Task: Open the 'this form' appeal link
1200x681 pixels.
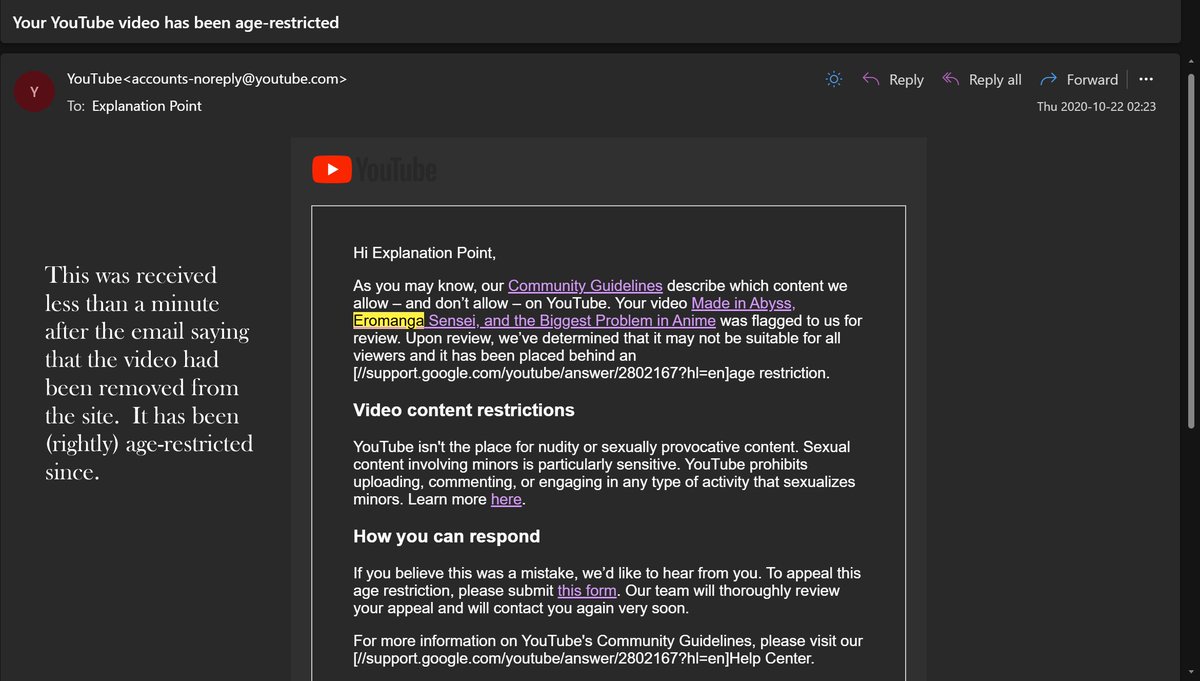Action: coord(587,590)
